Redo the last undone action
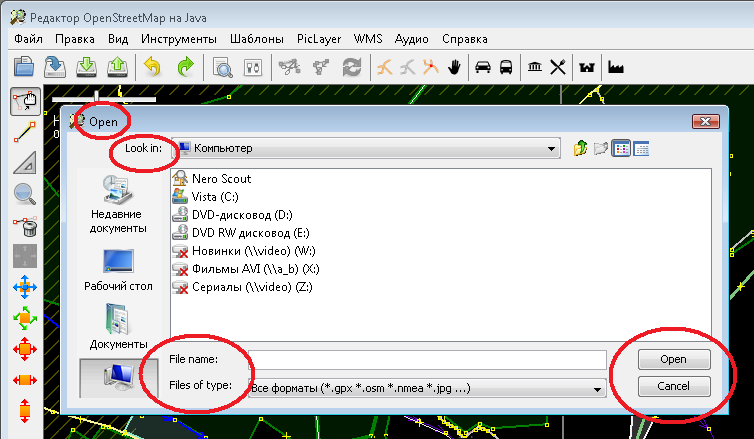 [x=185, y=67]
